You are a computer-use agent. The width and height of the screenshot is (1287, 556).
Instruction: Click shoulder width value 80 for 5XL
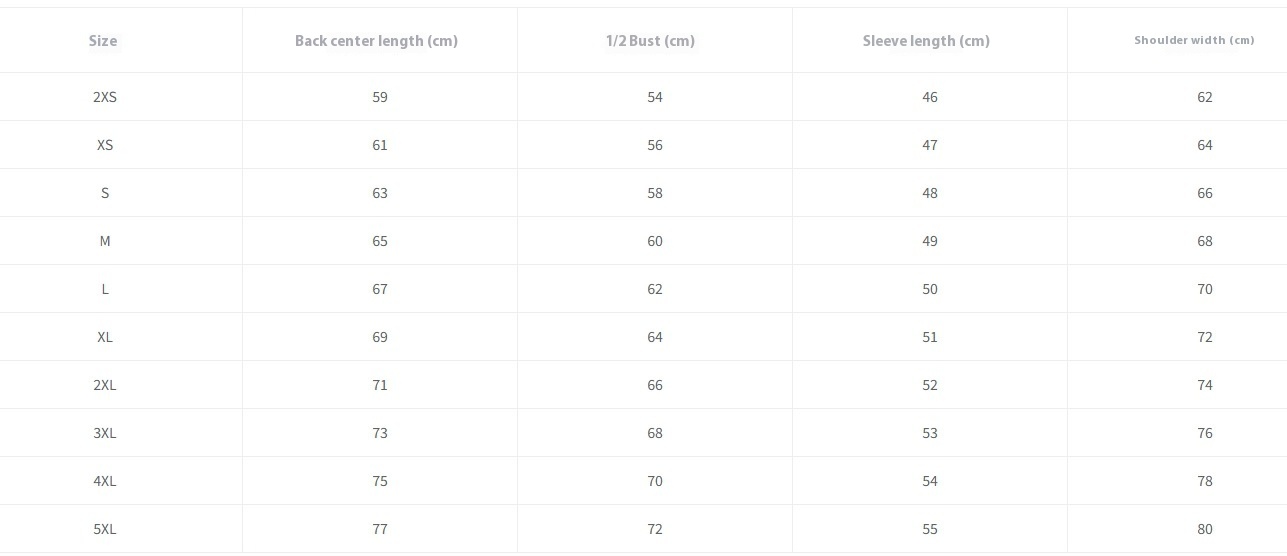pos(1205,529)
